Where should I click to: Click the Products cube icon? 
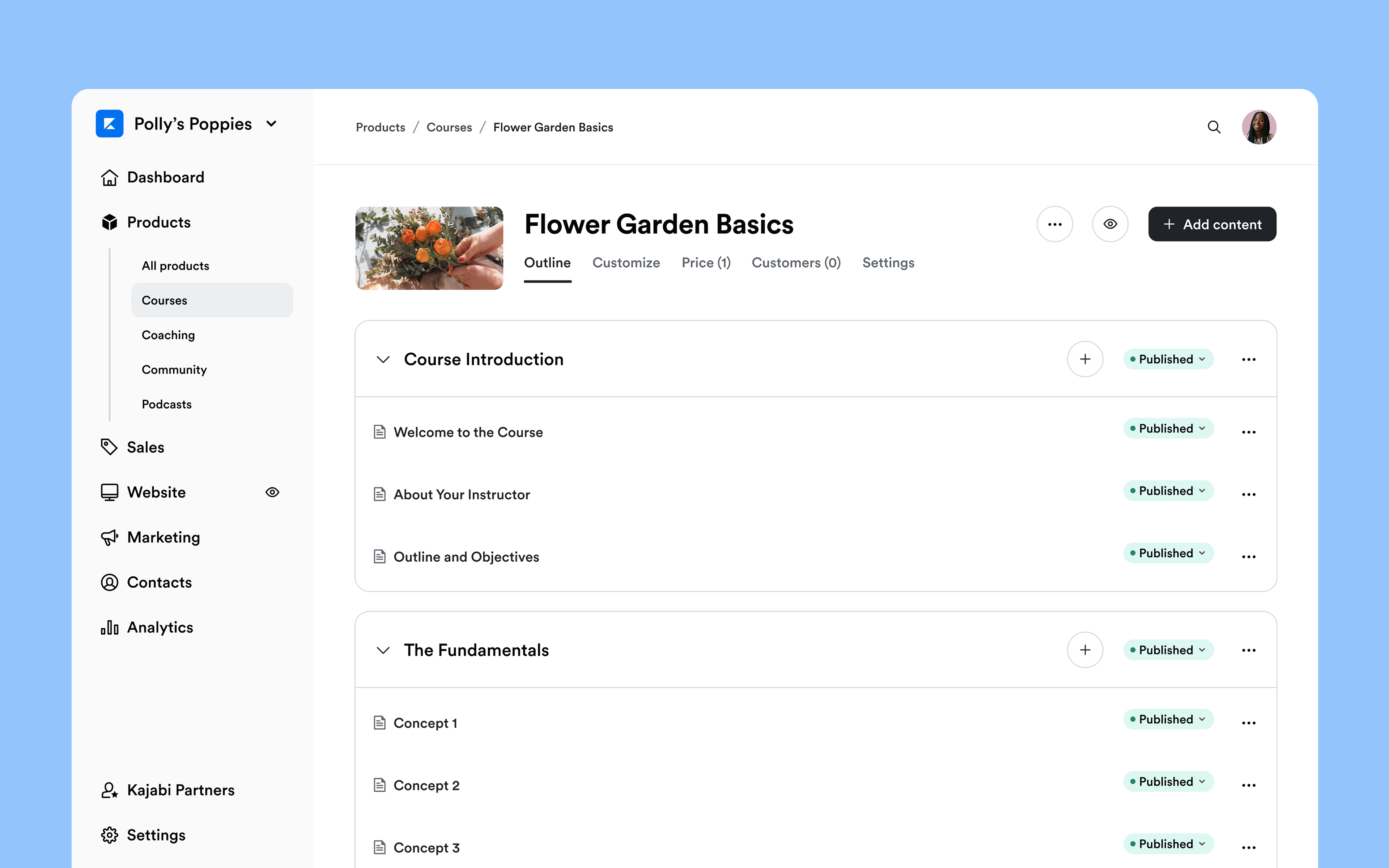point(110,222)
